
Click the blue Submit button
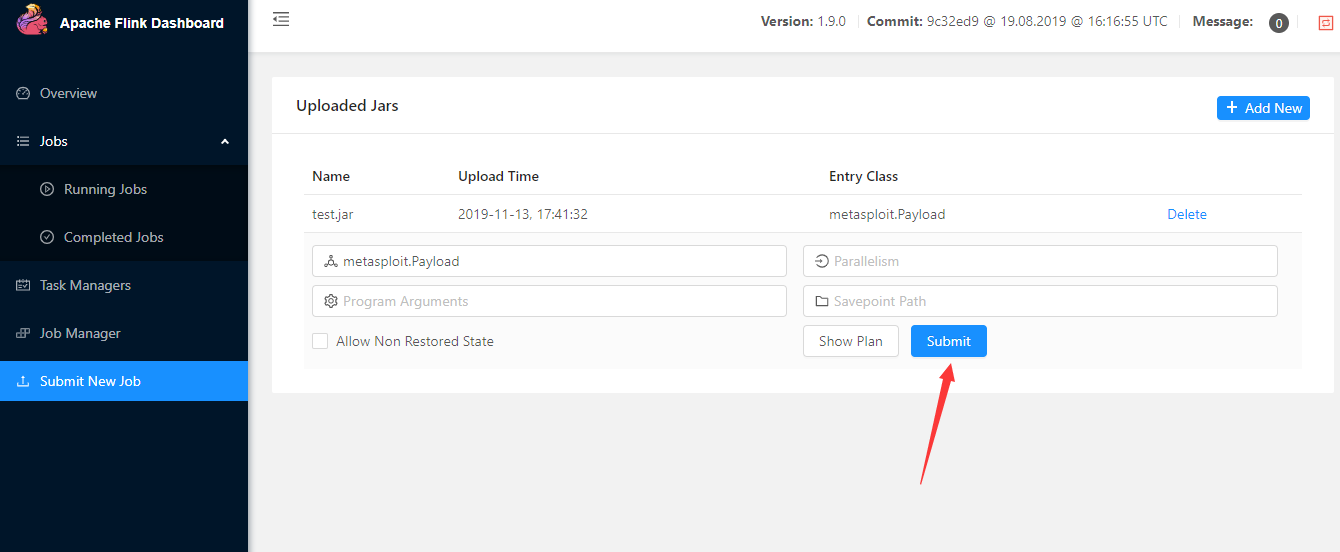[948, 341]
